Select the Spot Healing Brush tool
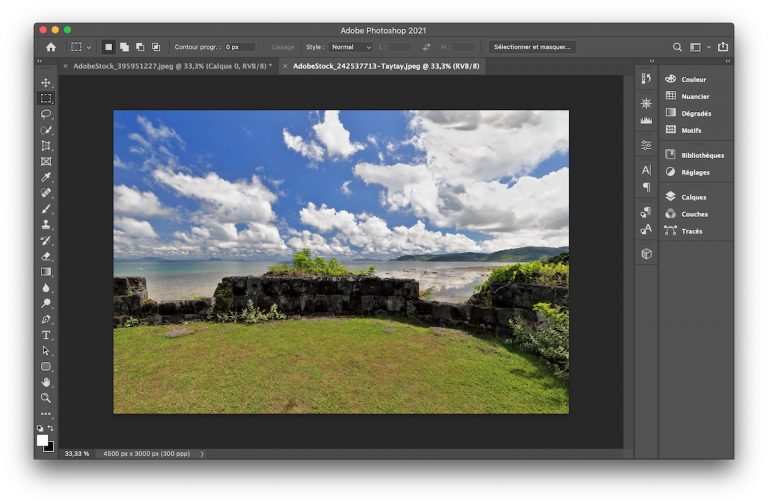This screenshot has width=768, height=504. [x=46, y=192]
